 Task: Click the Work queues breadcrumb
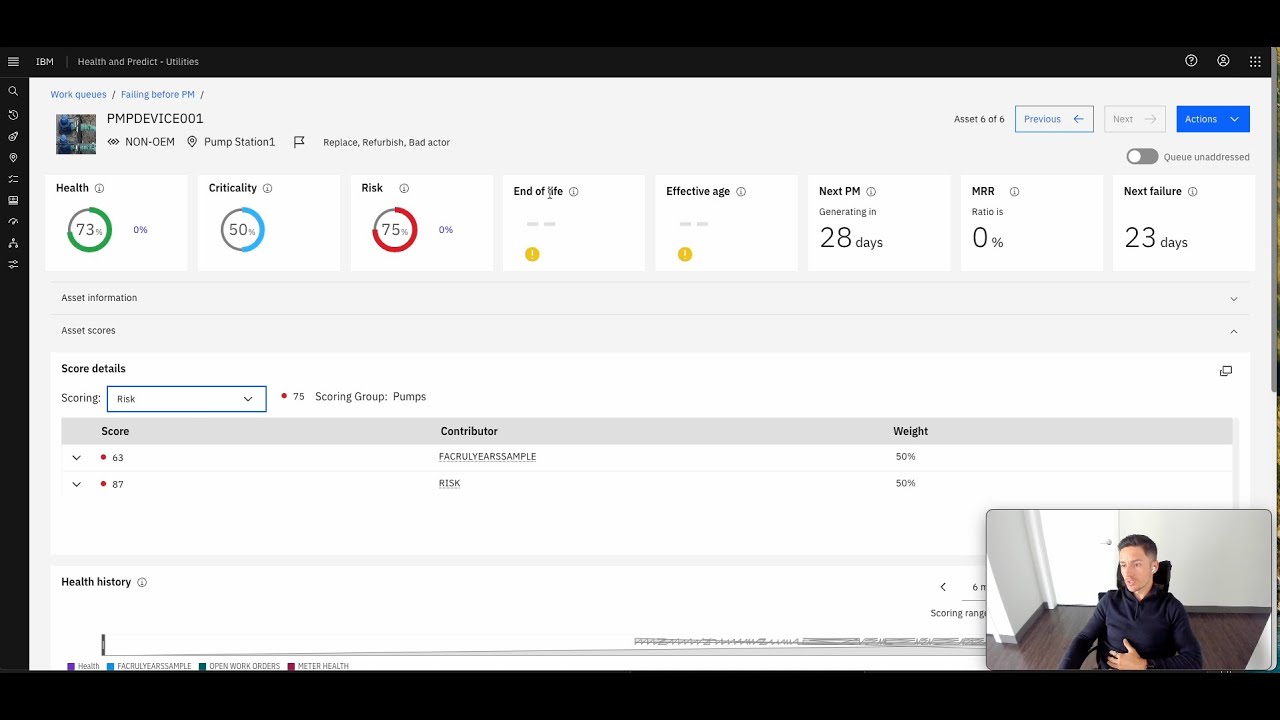pyautogui.click(x=78, y=94)
